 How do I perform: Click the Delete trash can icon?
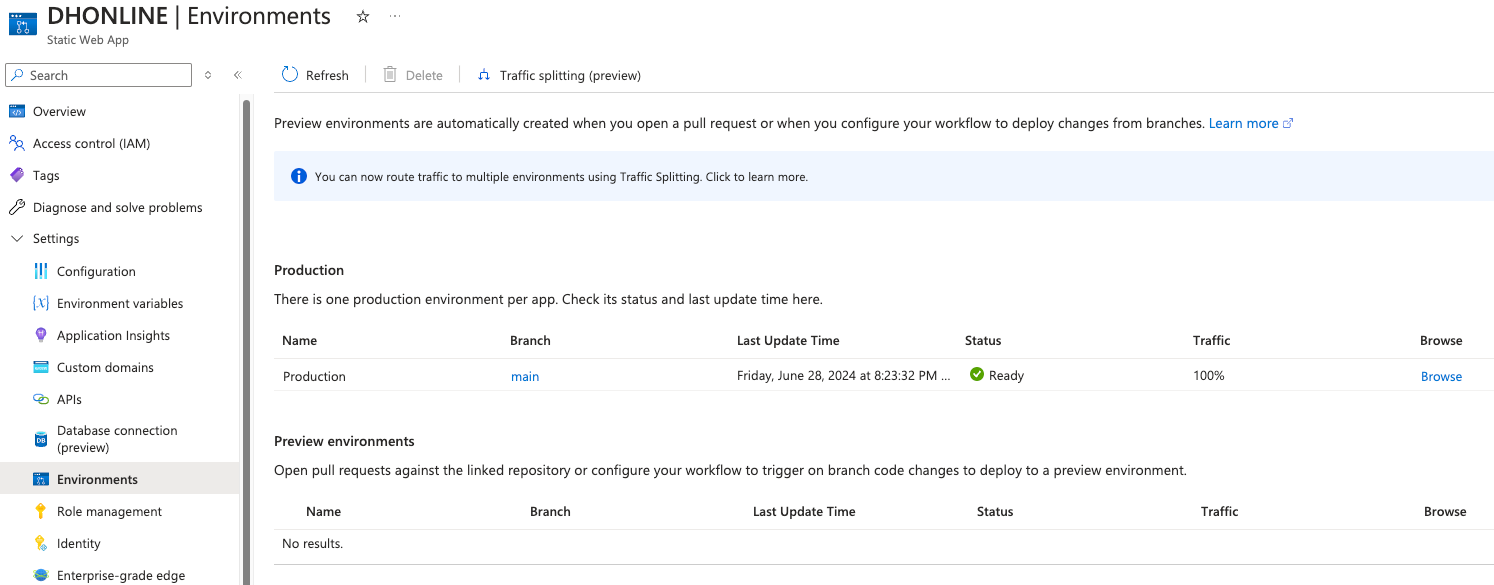(x=390, y=75)
